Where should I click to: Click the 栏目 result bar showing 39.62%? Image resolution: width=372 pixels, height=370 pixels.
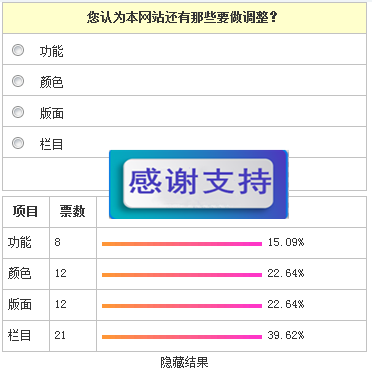tap(182, 337)
